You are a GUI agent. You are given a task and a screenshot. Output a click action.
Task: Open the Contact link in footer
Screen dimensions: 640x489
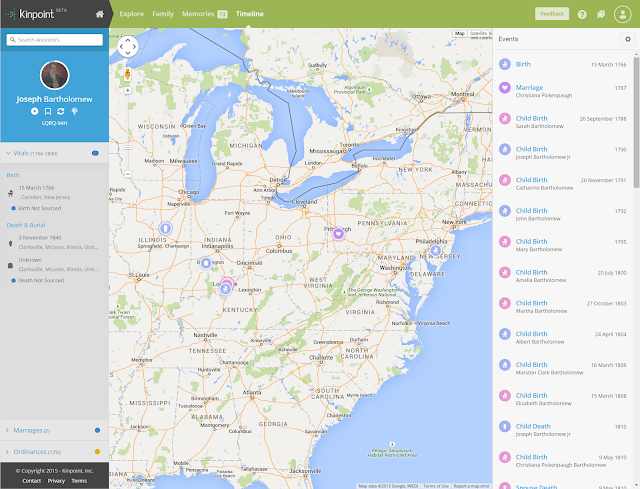[32, 481]
